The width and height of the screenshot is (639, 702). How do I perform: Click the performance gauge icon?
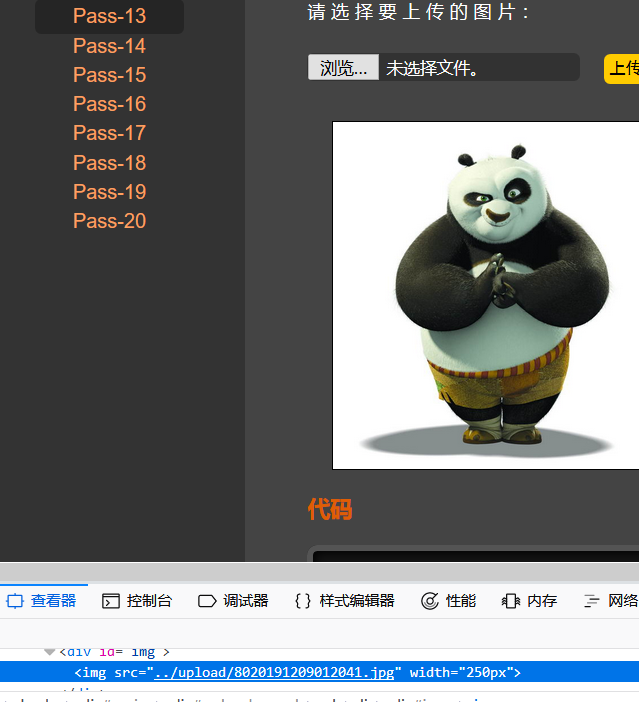pos(430,601)
